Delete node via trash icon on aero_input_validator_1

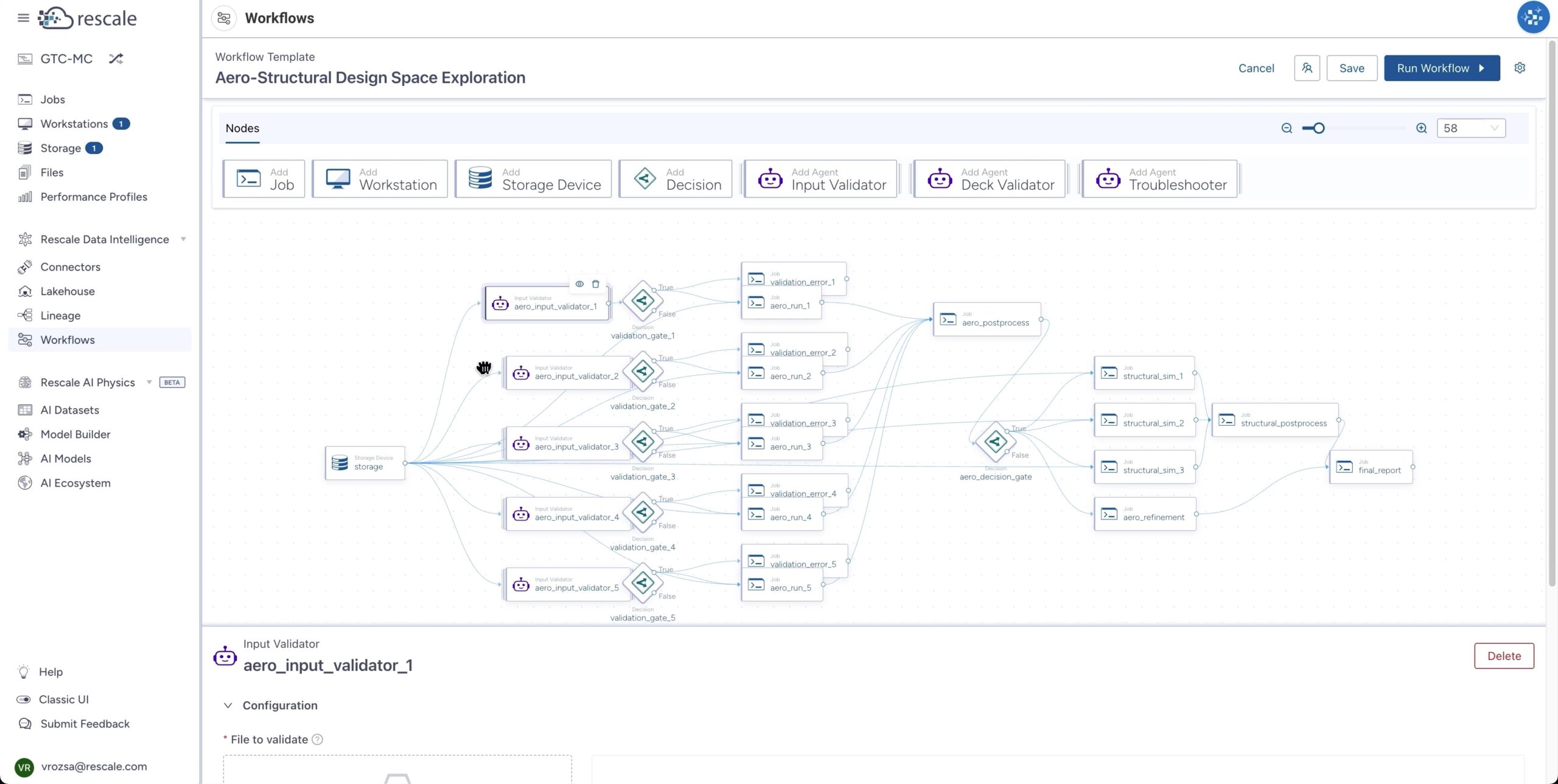pyautogui.click(x=596, y=284)
